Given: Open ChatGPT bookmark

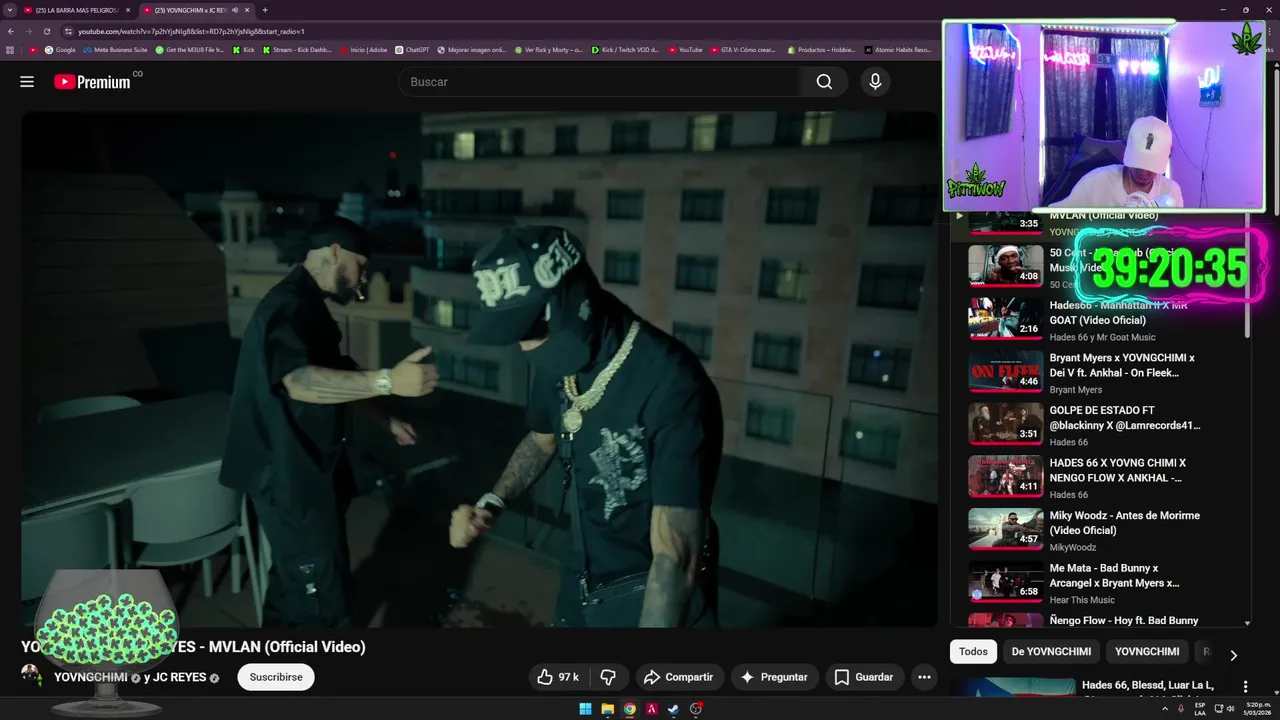Looking at the screenshot, I should (412, 49).
